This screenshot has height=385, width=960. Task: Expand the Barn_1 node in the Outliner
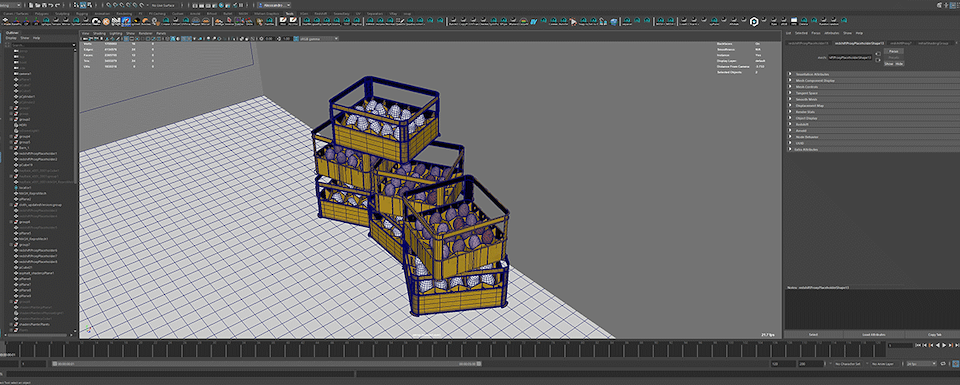(12, 148)
